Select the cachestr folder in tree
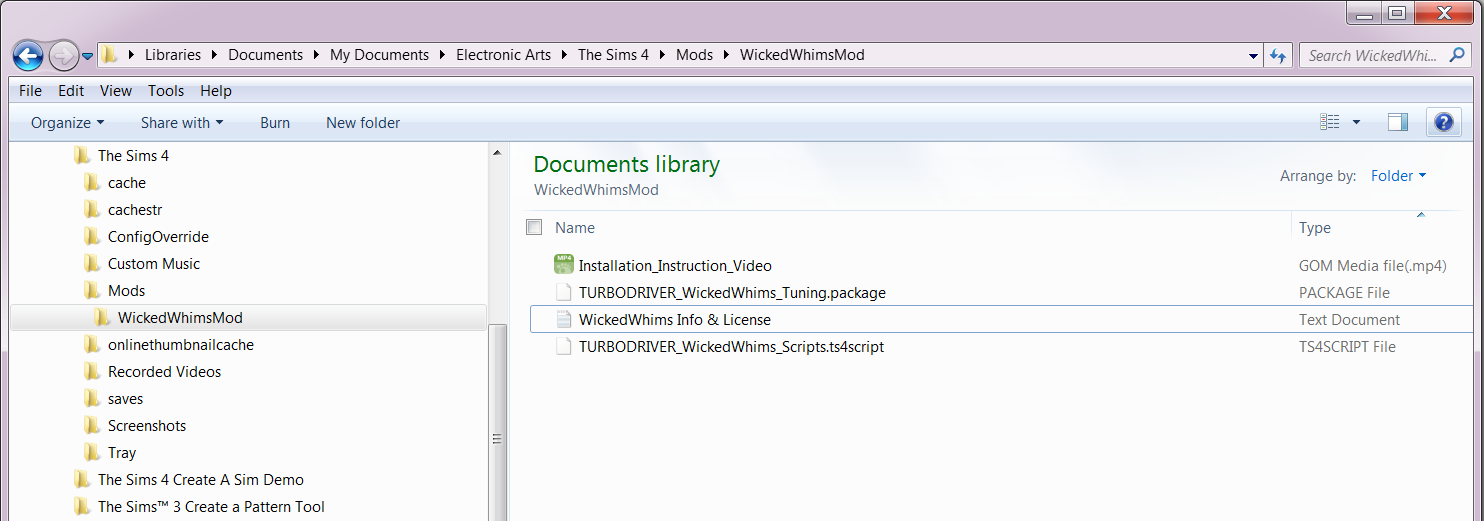This screenshot has width=1484, height=521. tap(135, 210)
